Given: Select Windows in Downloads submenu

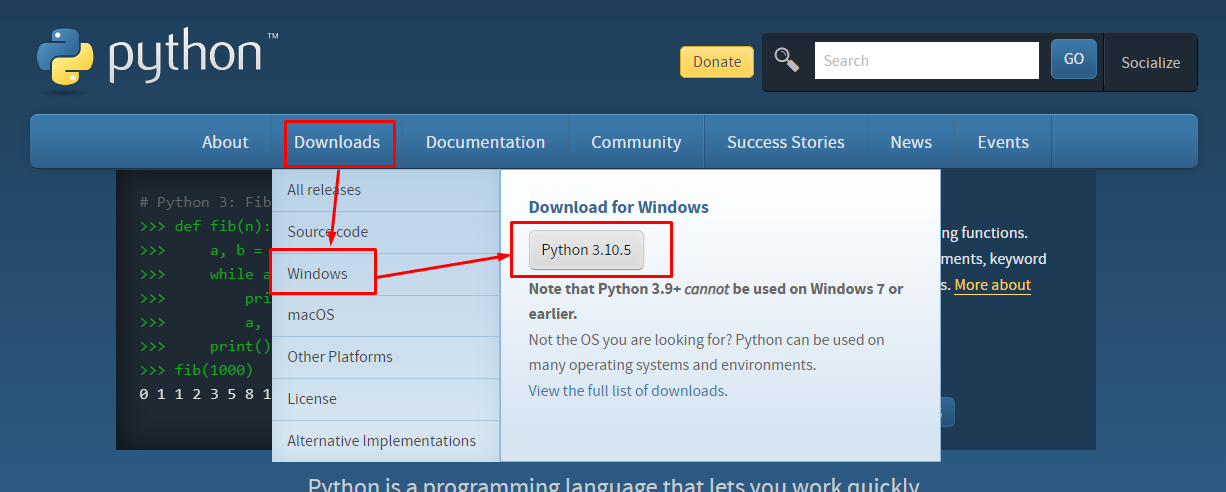Looking at the screenshot, I should (386, 273).
